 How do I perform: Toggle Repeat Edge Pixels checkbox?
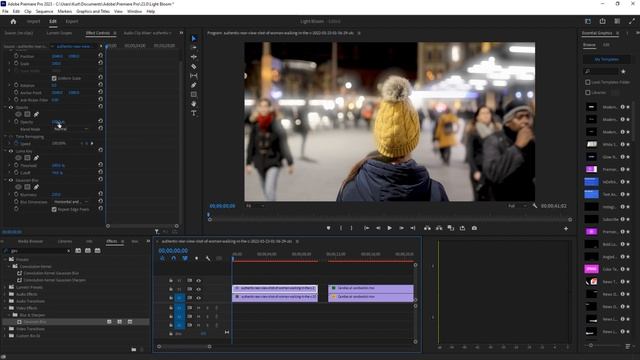pyautogui.click(x=54, y=209)
